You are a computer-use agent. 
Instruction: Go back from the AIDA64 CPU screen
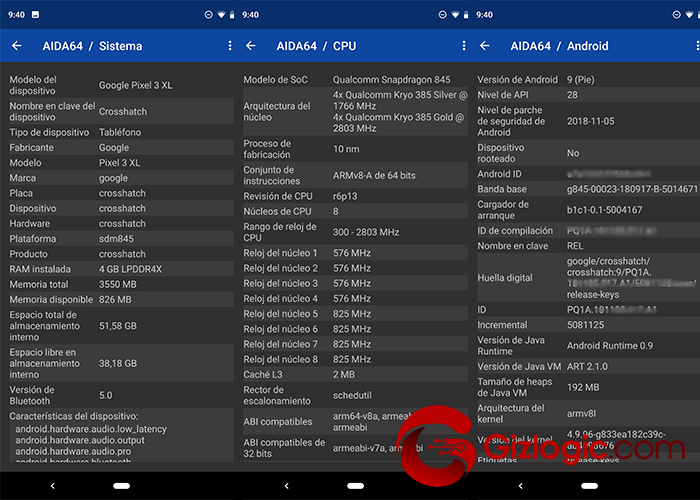click(x=250, y=46)
